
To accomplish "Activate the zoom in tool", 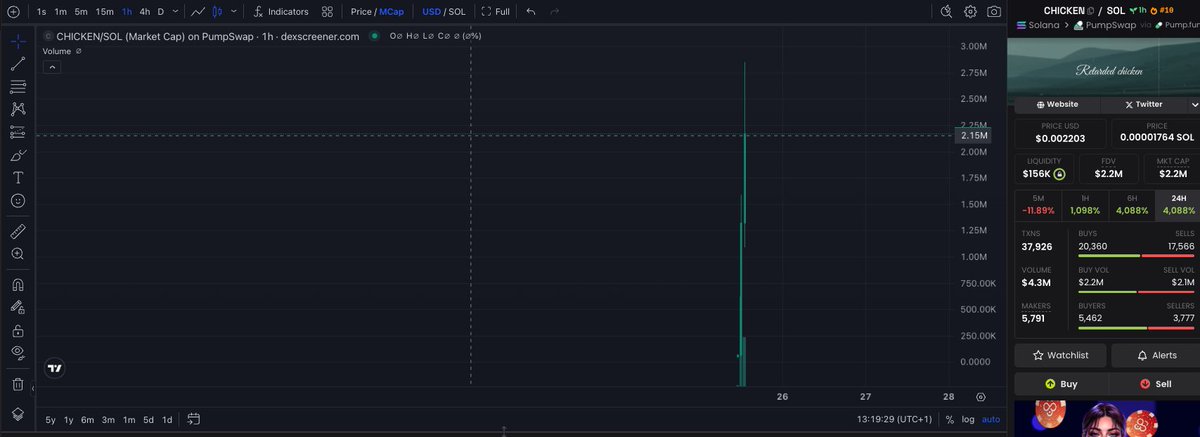I will tap(18, 254).
